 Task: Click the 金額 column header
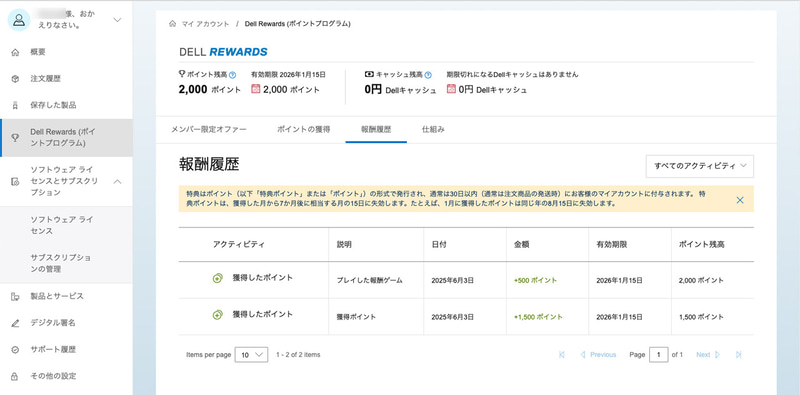521,244
